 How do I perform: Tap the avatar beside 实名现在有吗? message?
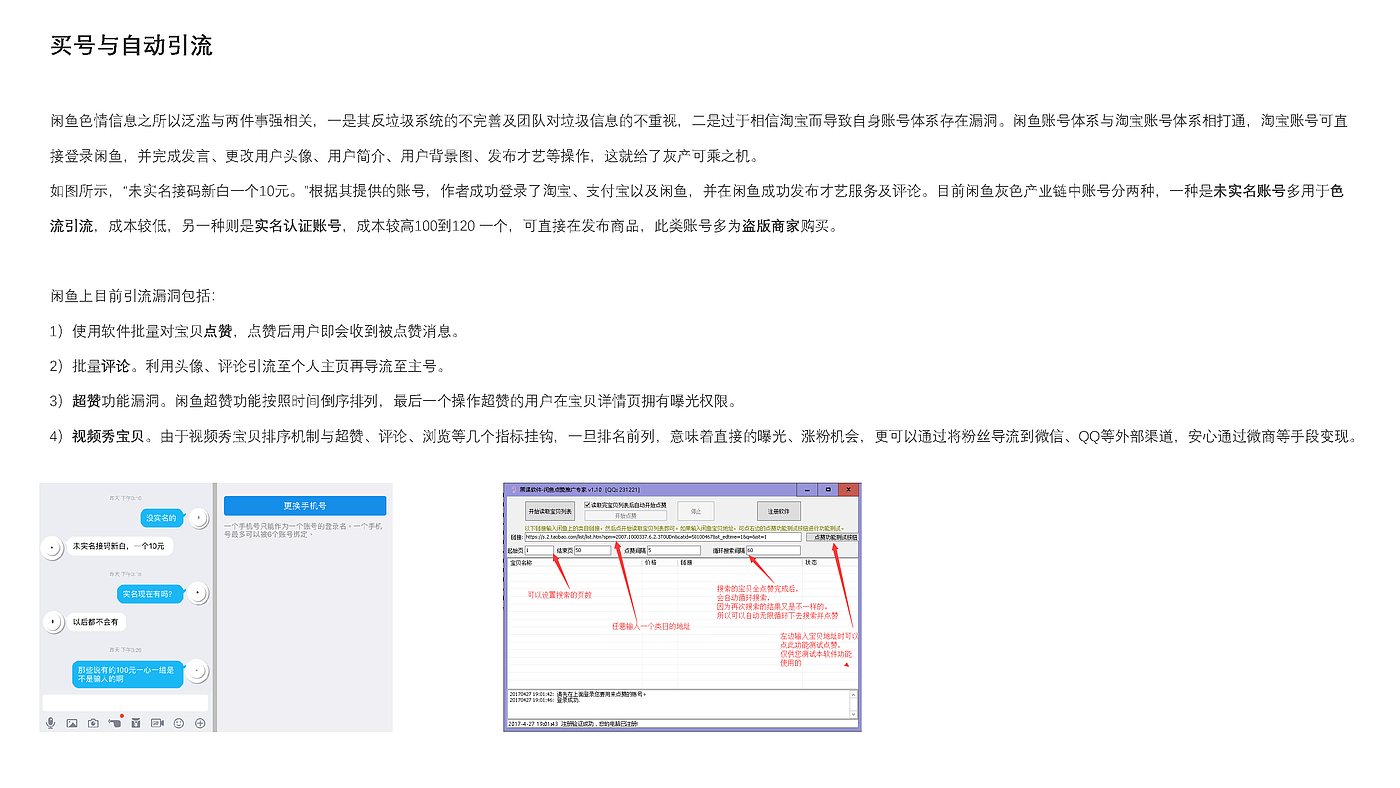coord(198,593)
